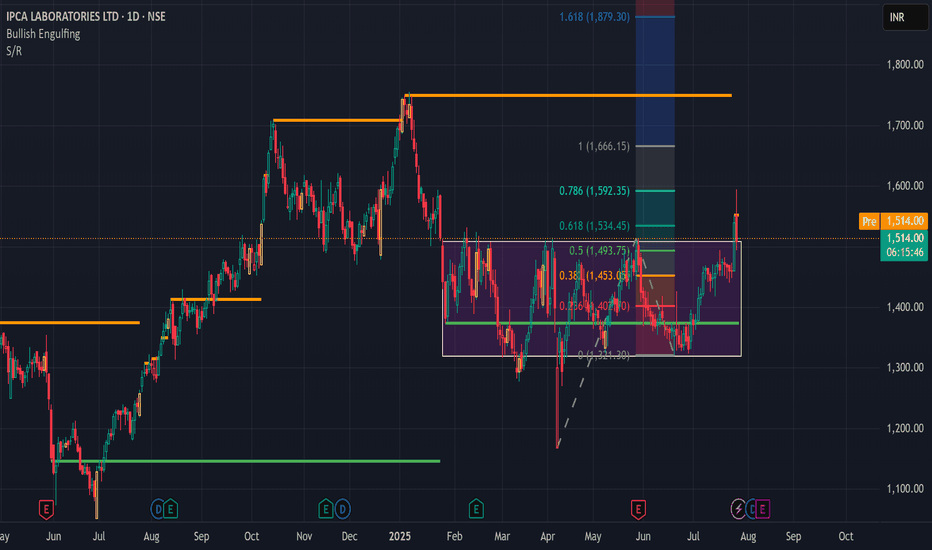Open the red earnings marker before Jun 2025

coord(638,509)
